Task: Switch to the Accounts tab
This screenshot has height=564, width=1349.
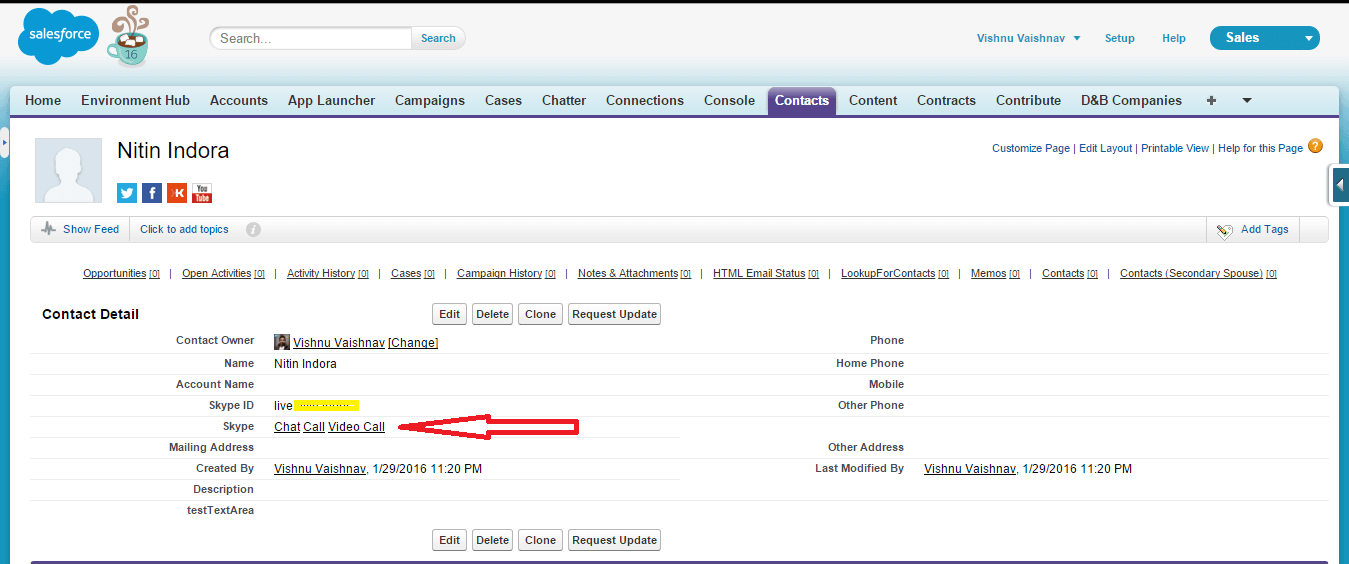Action: click(238, 101)
